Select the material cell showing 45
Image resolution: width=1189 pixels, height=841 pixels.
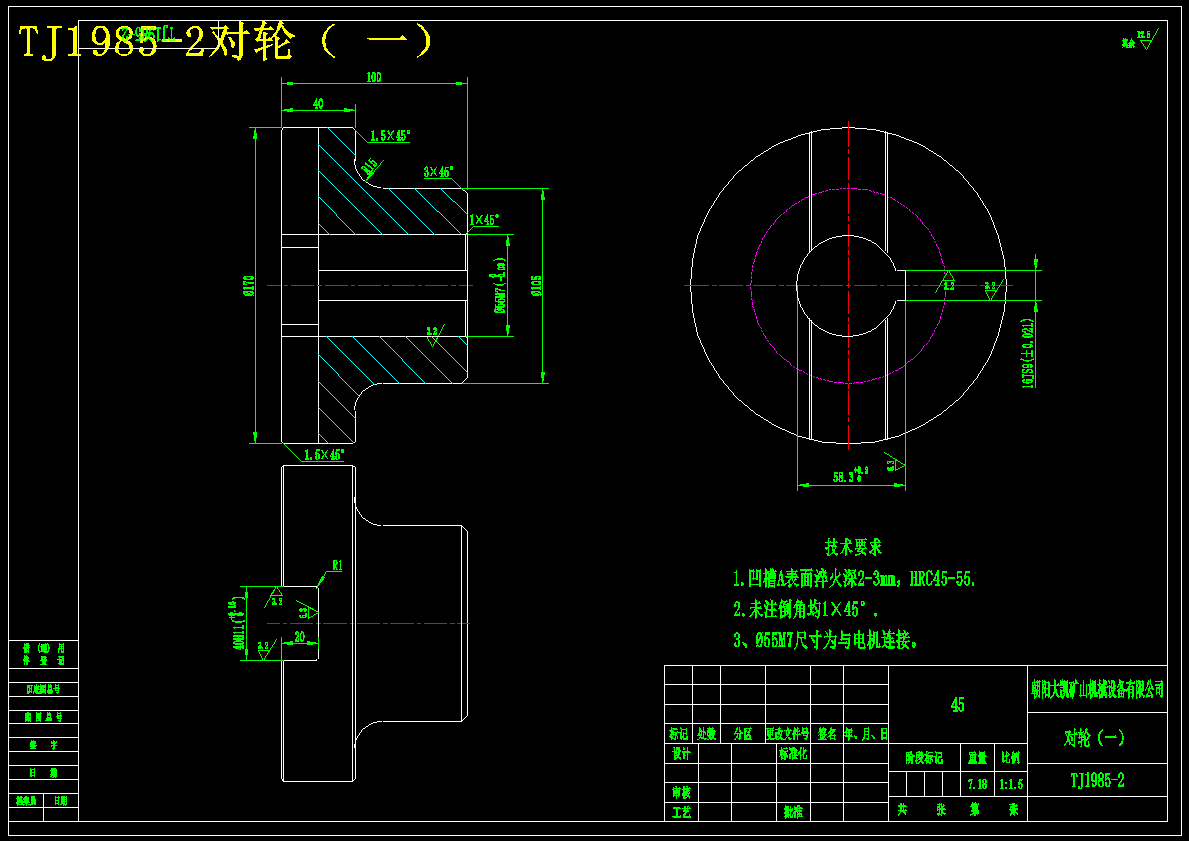tap(958, 704)
